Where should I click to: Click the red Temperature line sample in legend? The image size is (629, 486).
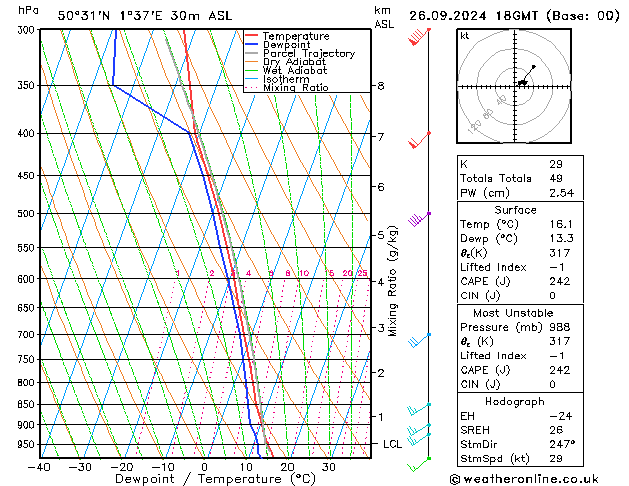[252, 36]
